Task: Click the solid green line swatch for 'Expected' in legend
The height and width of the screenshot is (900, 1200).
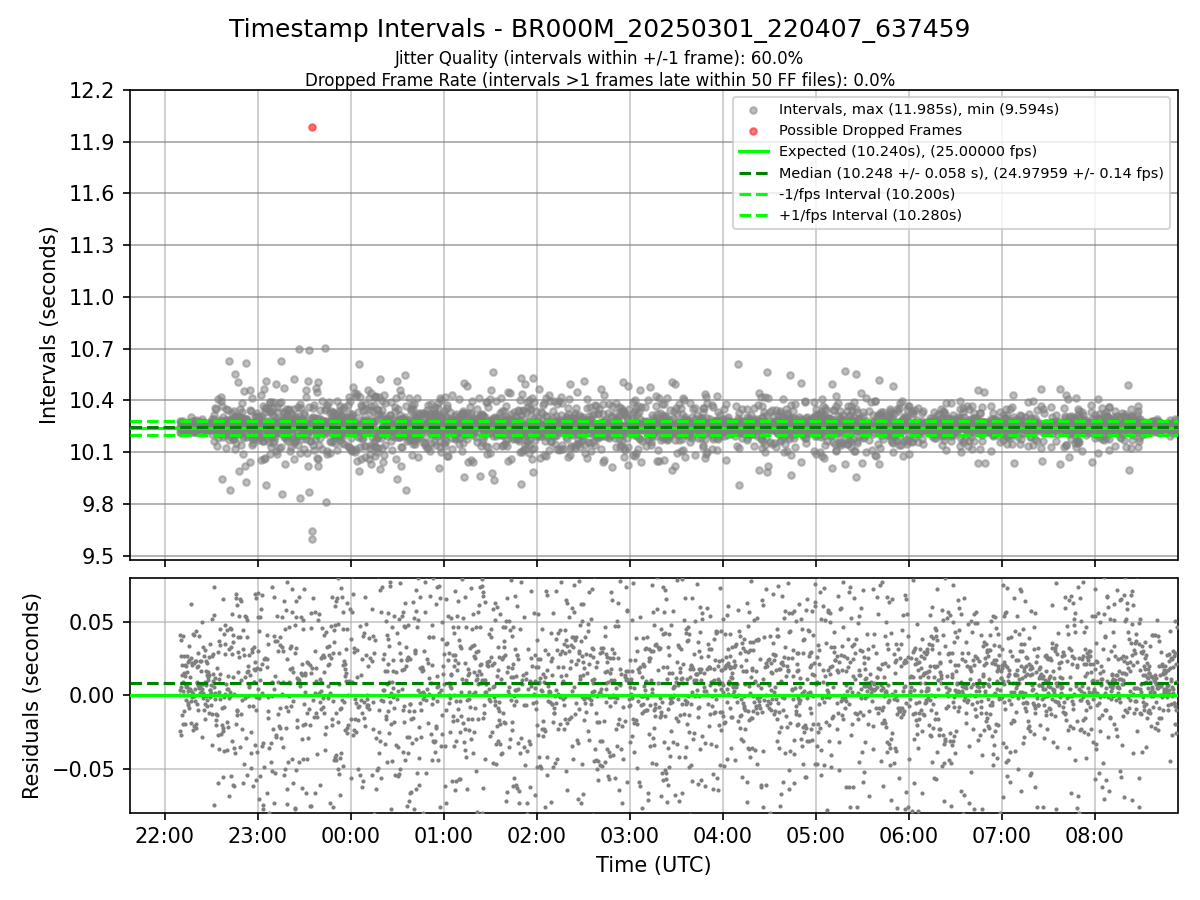Action: 752,151
